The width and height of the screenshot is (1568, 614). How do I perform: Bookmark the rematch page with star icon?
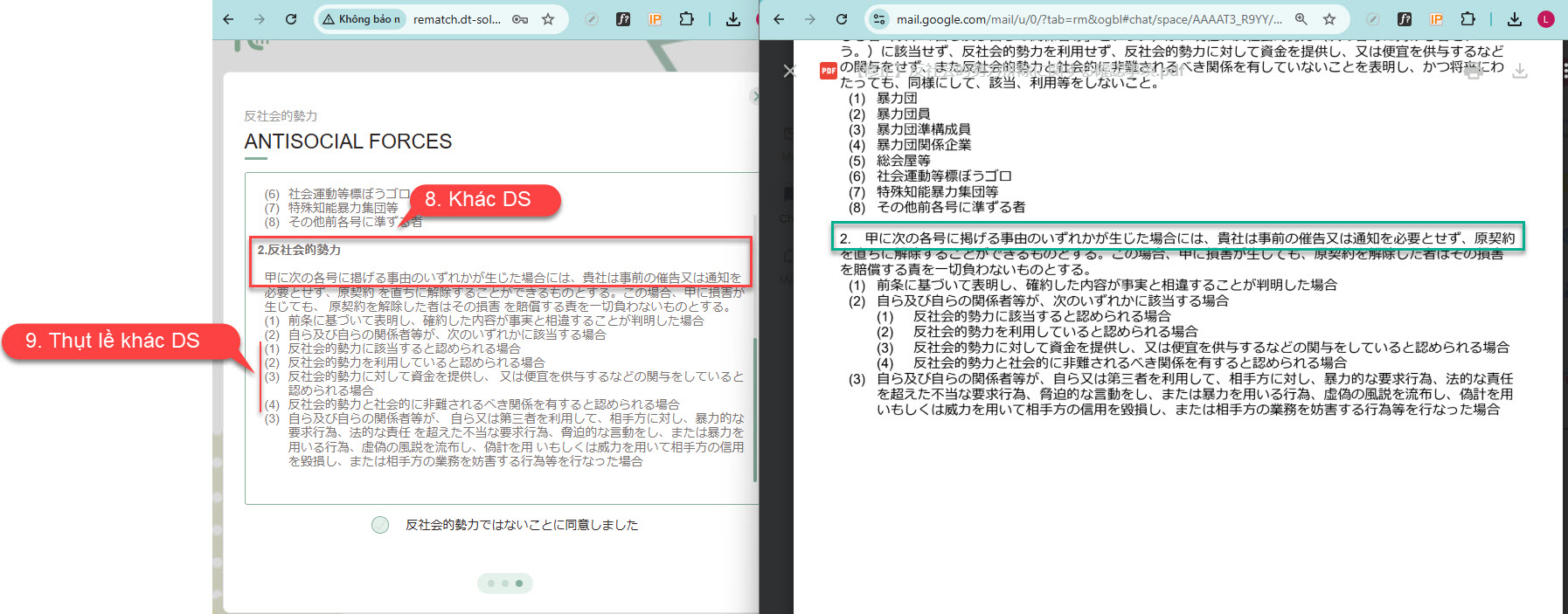[548, 19]
